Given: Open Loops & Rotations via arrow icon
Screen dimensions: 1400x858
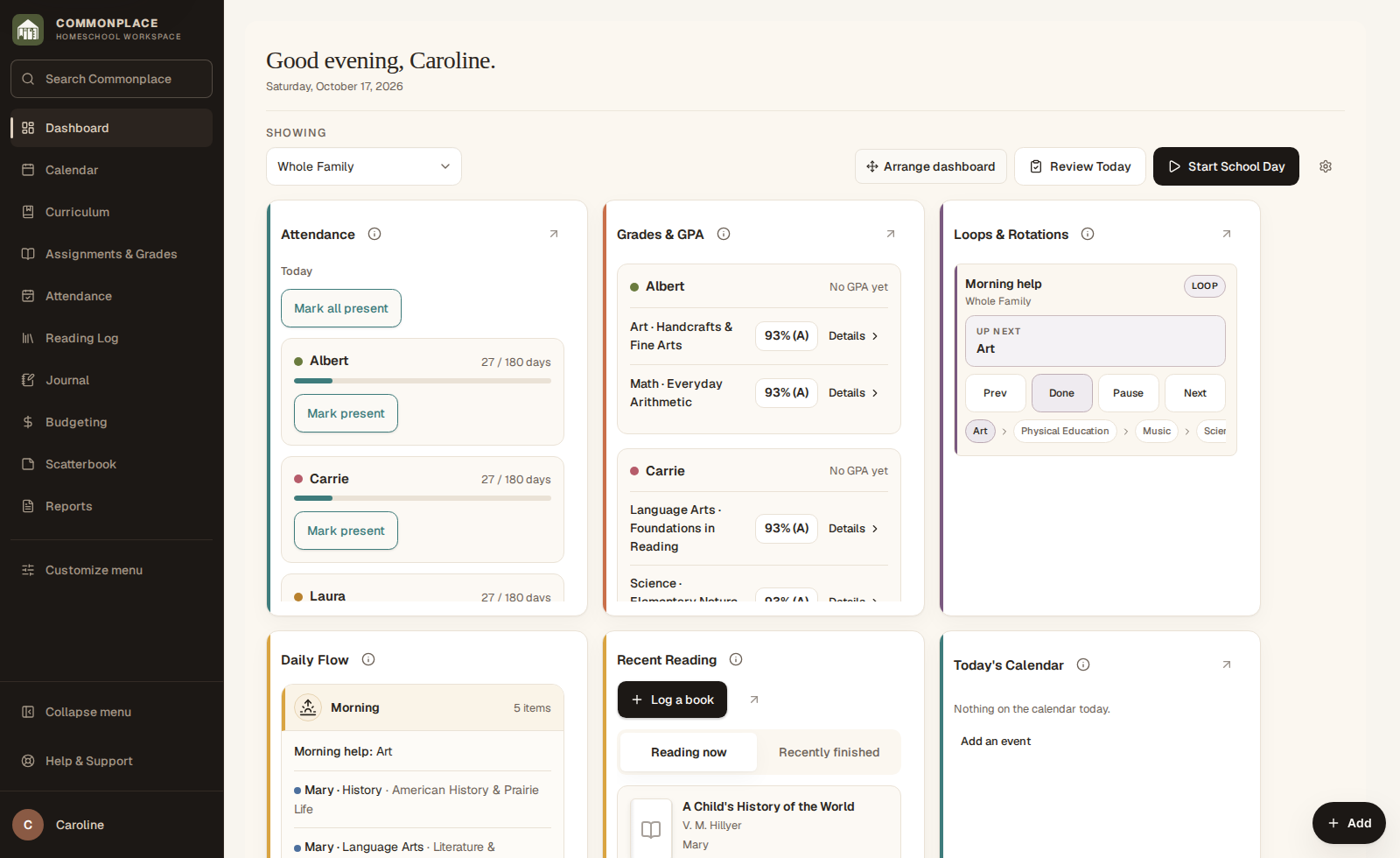Looking at the screenshot, I should [x=1227, y=234].
